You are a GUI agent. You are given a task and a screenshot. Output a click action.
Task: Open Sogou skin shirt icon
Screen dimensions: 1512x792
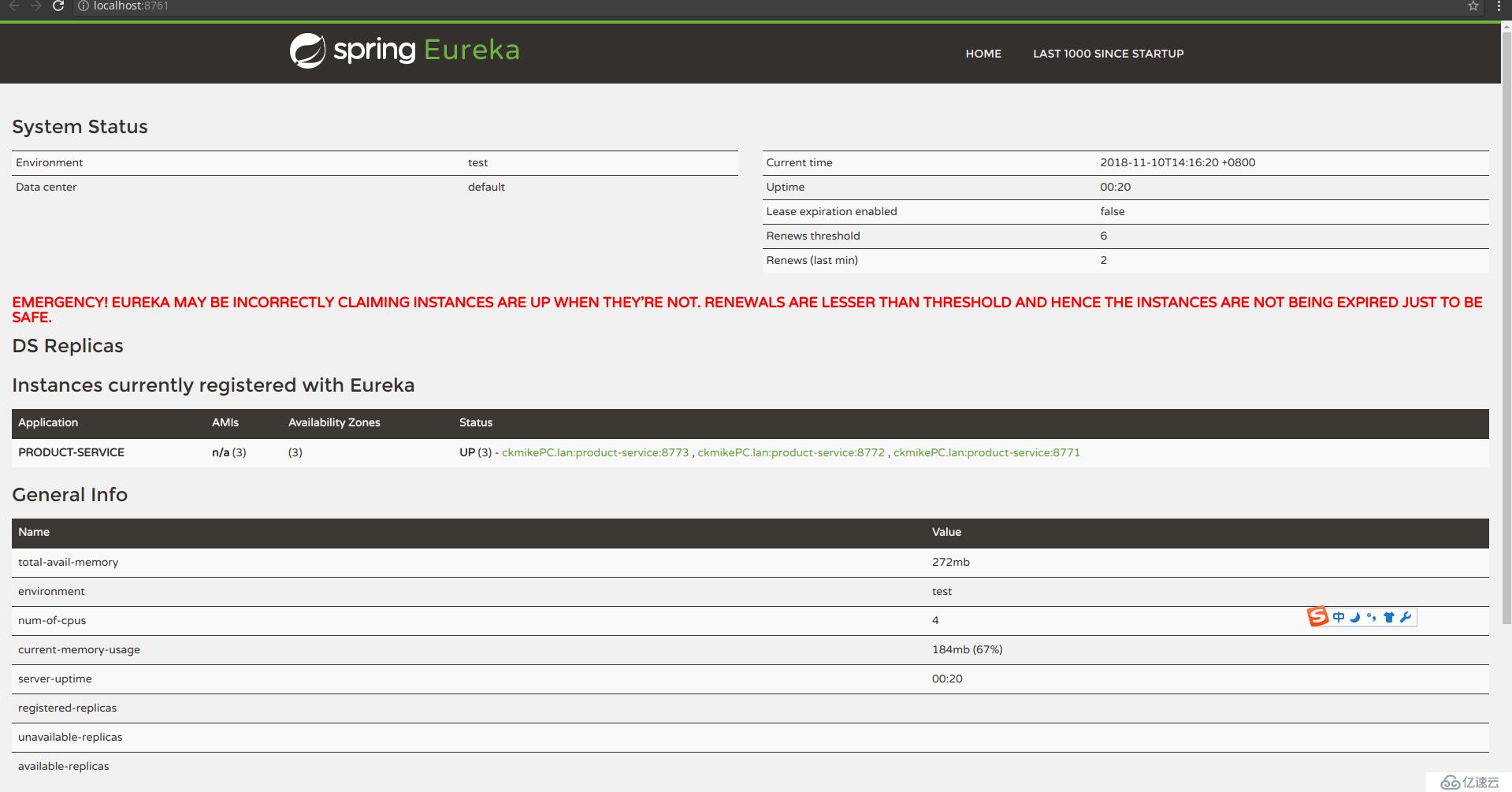tap(1389, 617)
